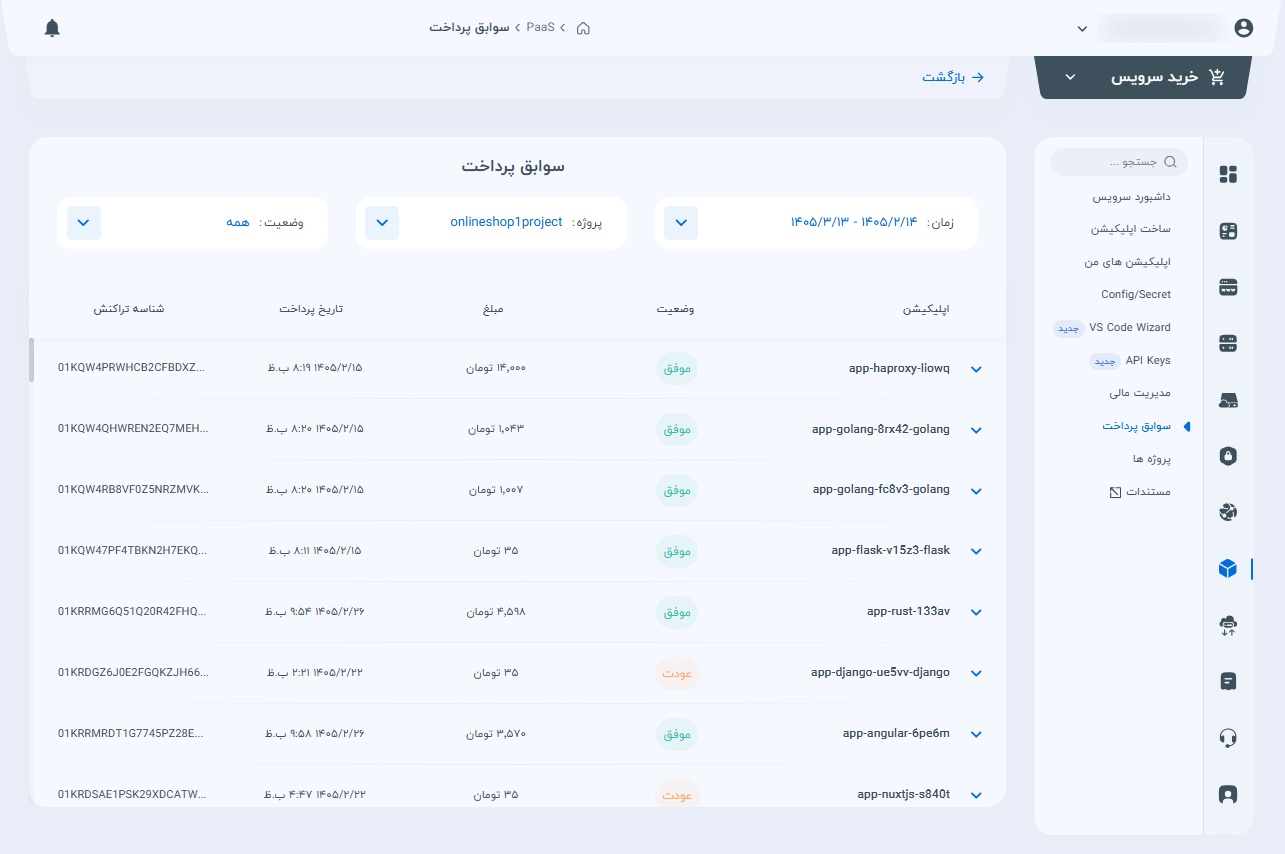Expand the app-rust-133av row
This screenshot has width=1285, height=854.
tap(977, 613)
